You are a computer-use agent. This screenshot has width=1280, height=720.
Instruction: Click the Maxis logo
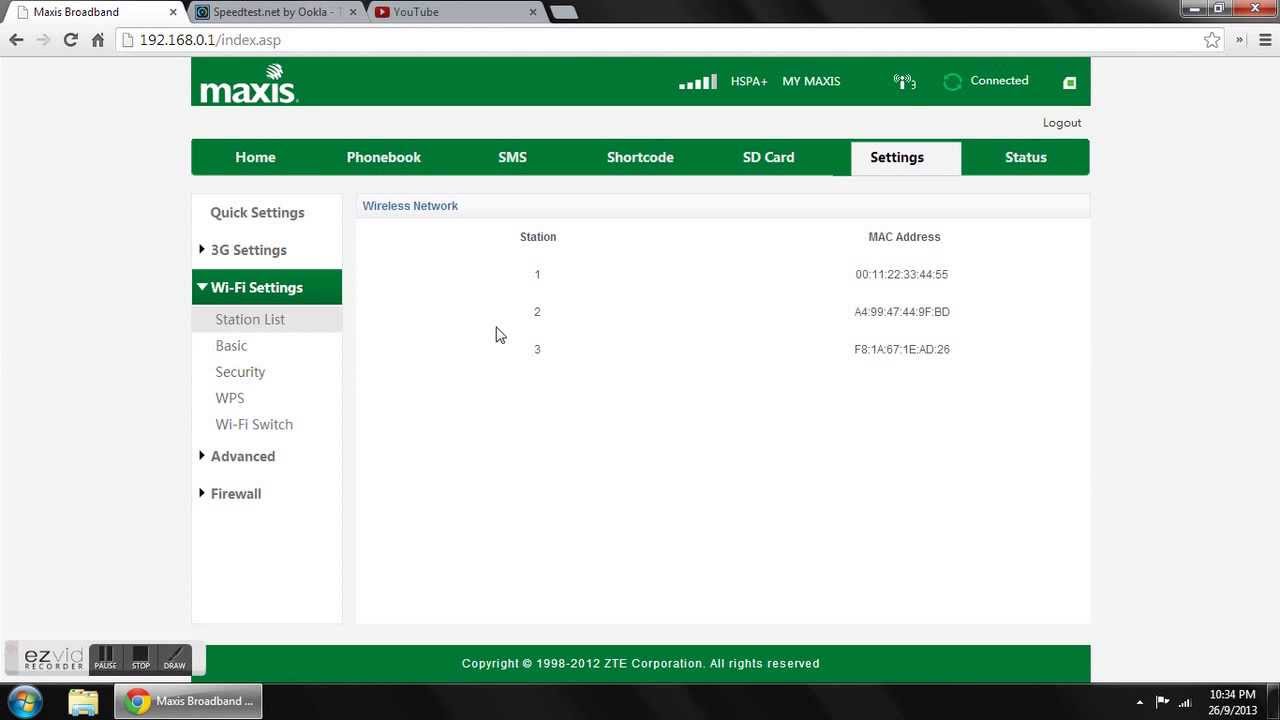[249, 83]
